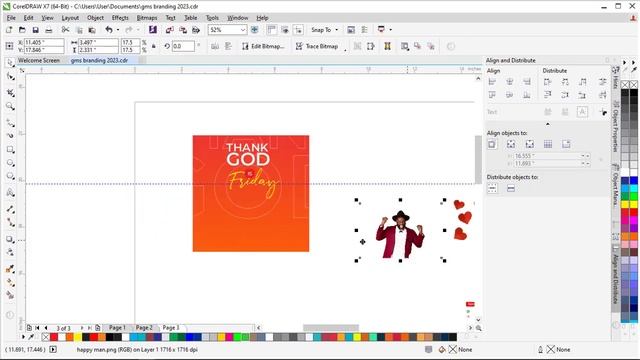
Task: Click the Print icon
Action: 49,30
